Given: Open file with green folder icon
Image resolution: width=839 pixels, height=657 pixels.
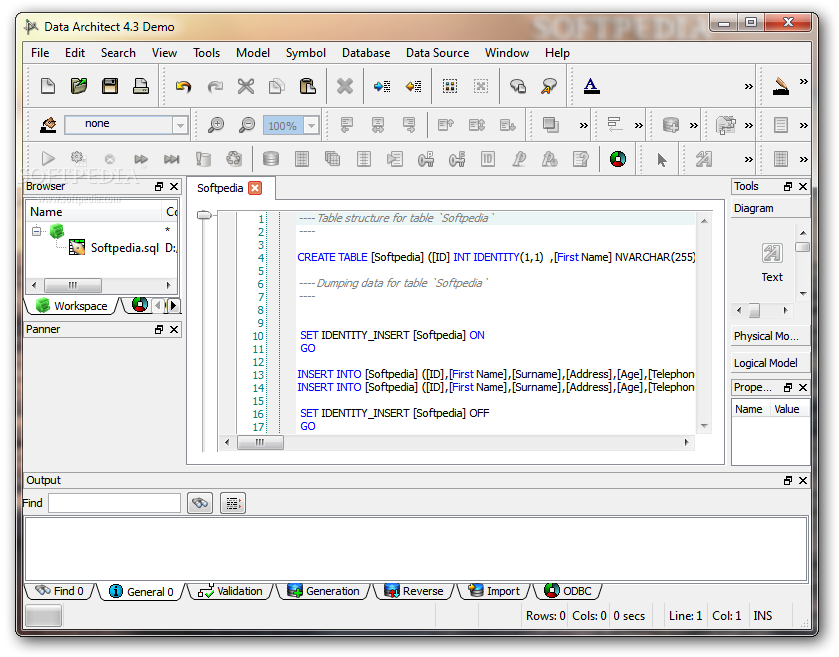Looking at the screenshot, I should pos(79,86).
